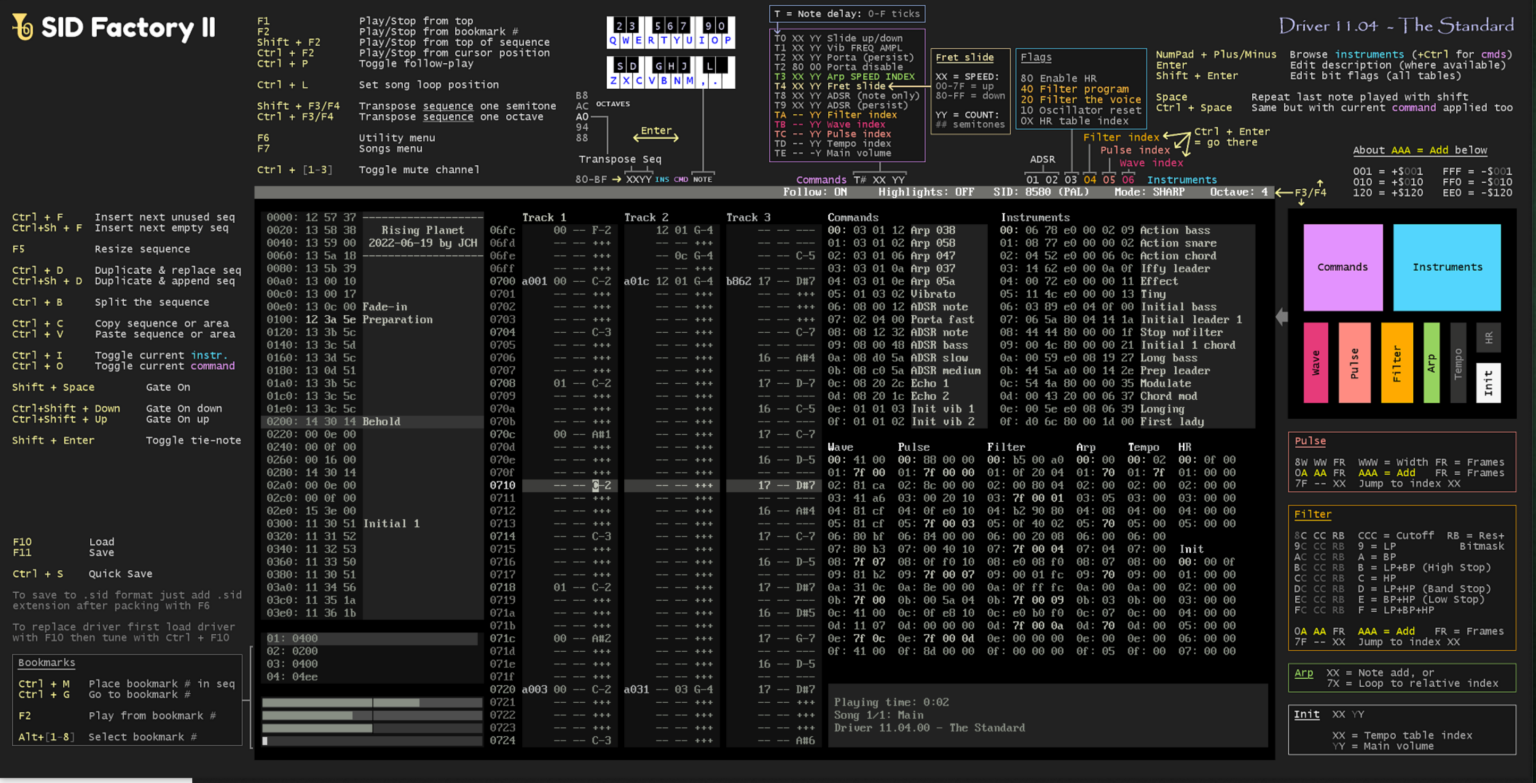Click sequence a003 in Track 1
Image resolution: width=1536 pixels, height=783 pixels.
[534, 690]
